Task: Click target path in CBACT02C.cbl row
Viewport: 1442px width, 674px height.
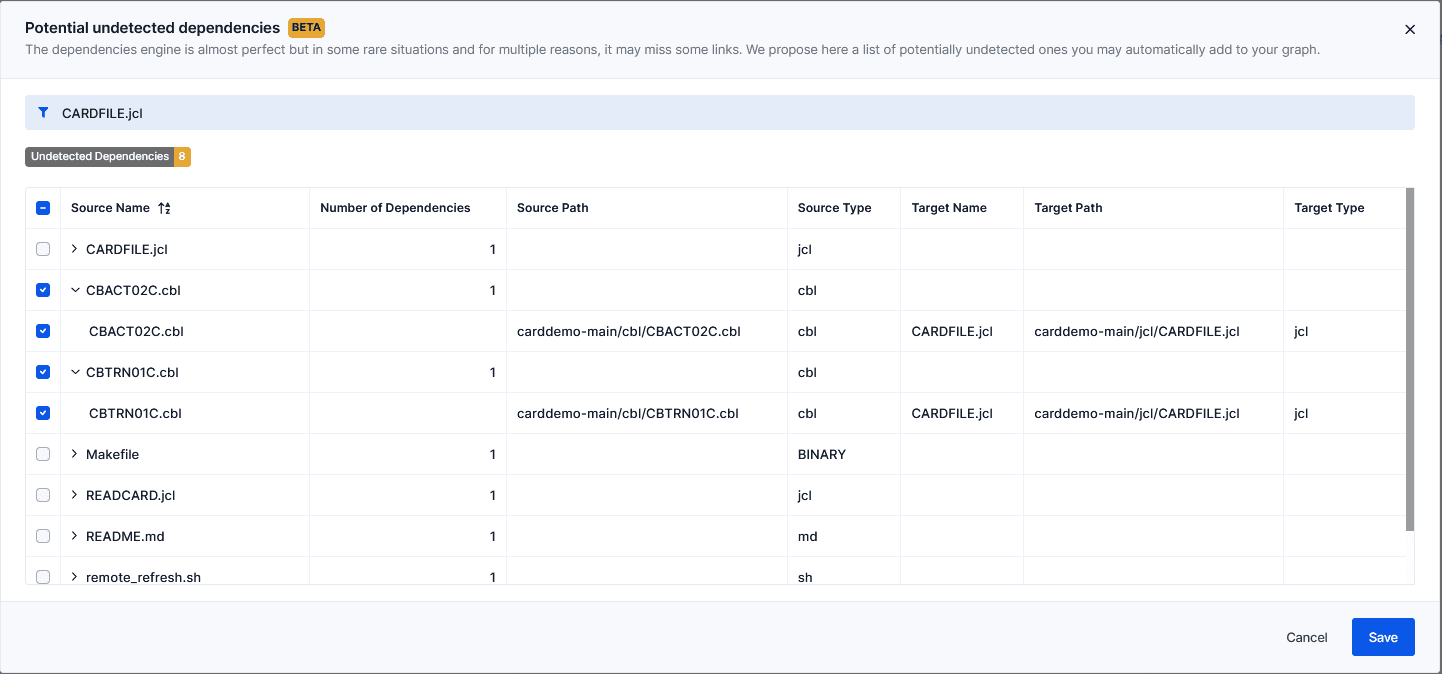Action: 1137,331
